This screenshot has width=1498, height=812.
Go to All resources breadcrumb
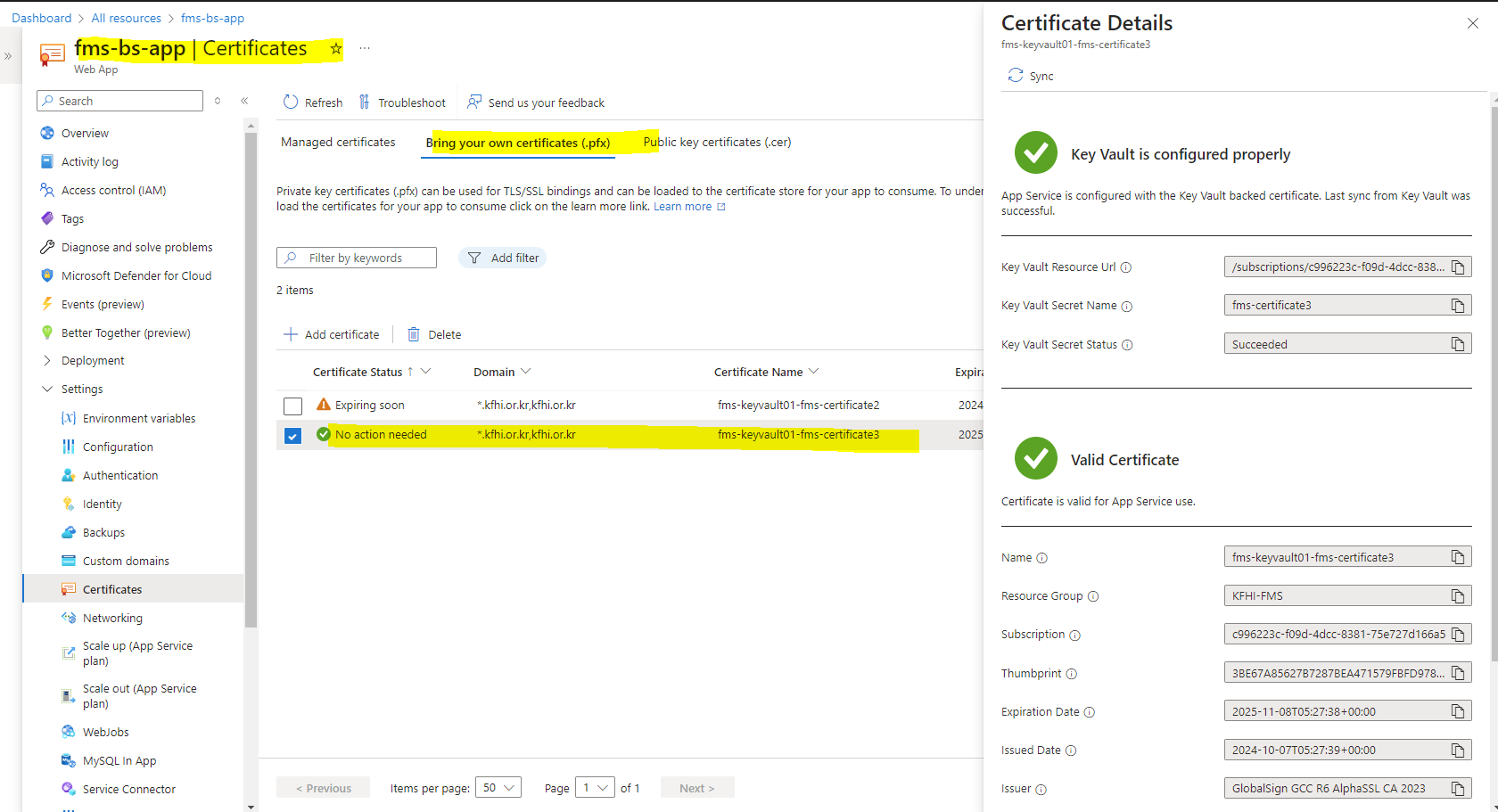coord(126,18)
